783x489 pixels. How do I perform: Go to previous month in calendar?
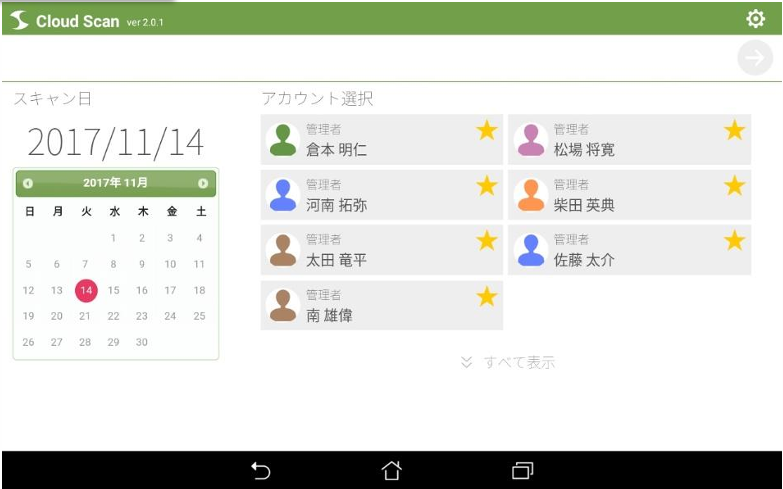coord(28,183)
